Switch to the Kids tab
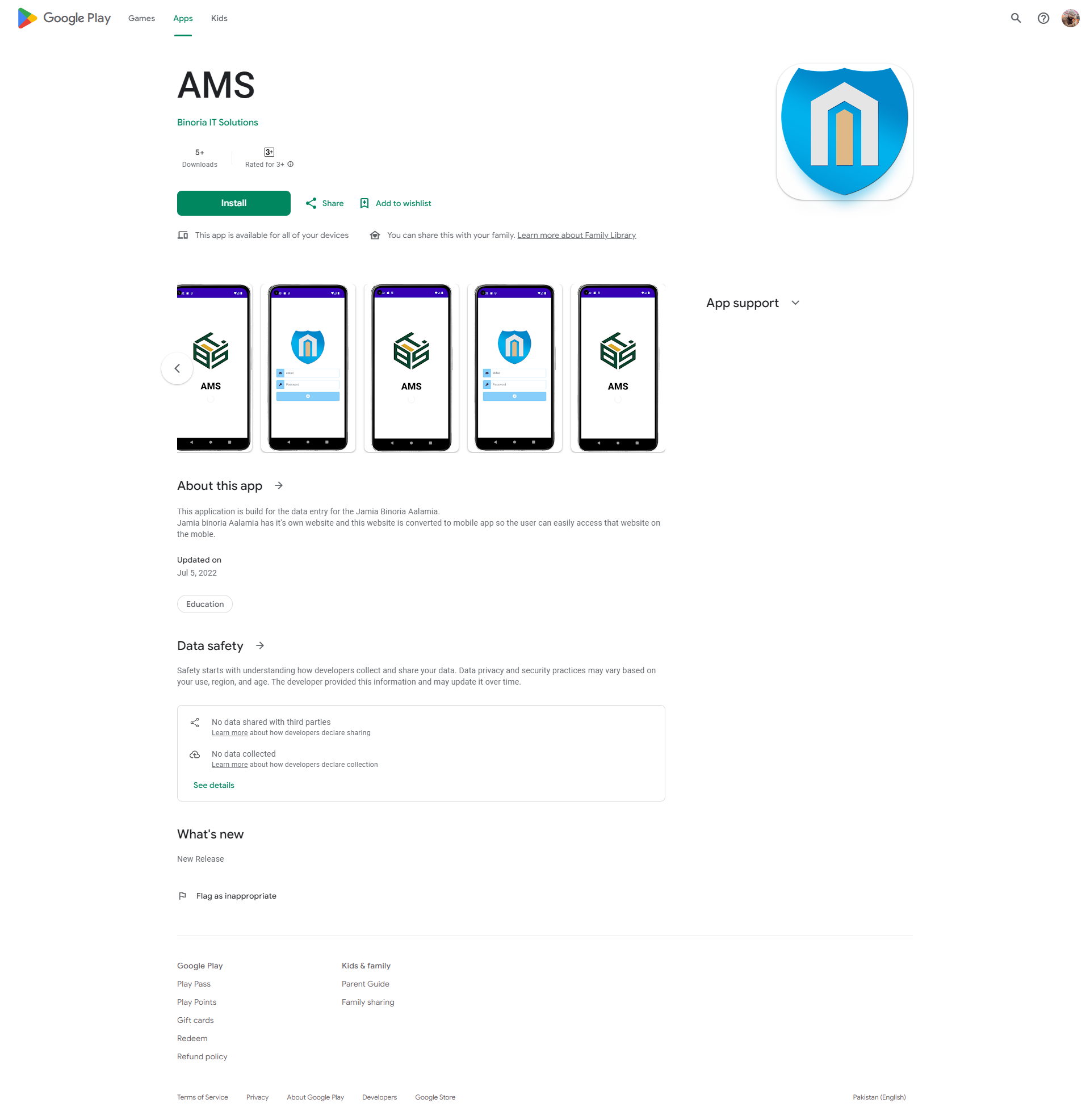The width and height of the screenshot is (1090, 1120). 219,18
